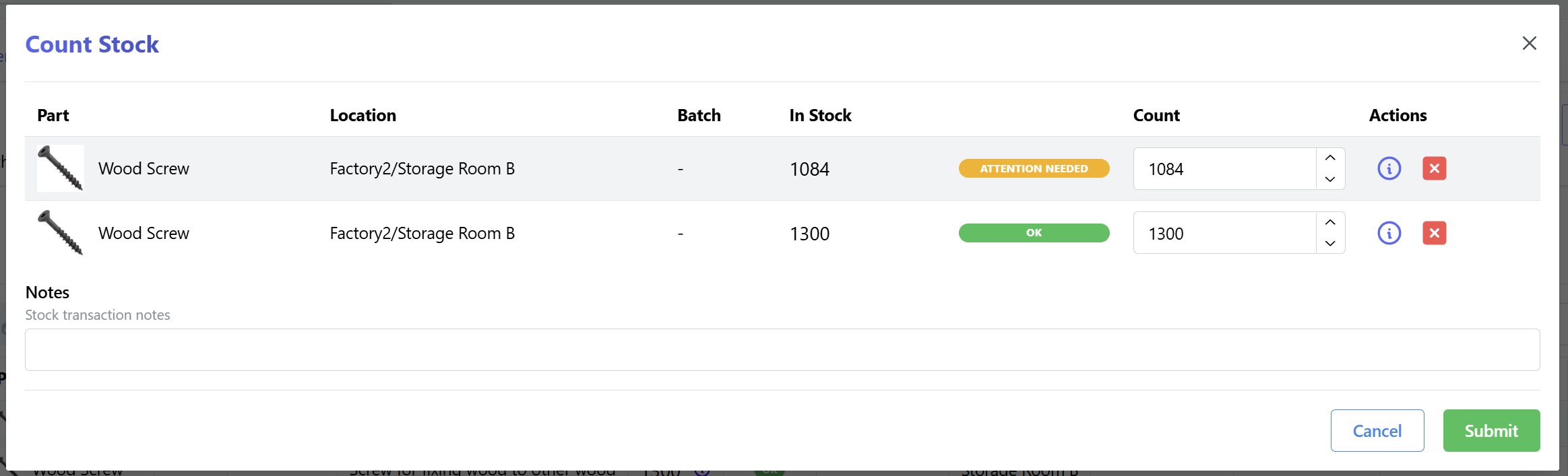Click the ATTENTION NEEDED status badge

(x=1034, y=168)
